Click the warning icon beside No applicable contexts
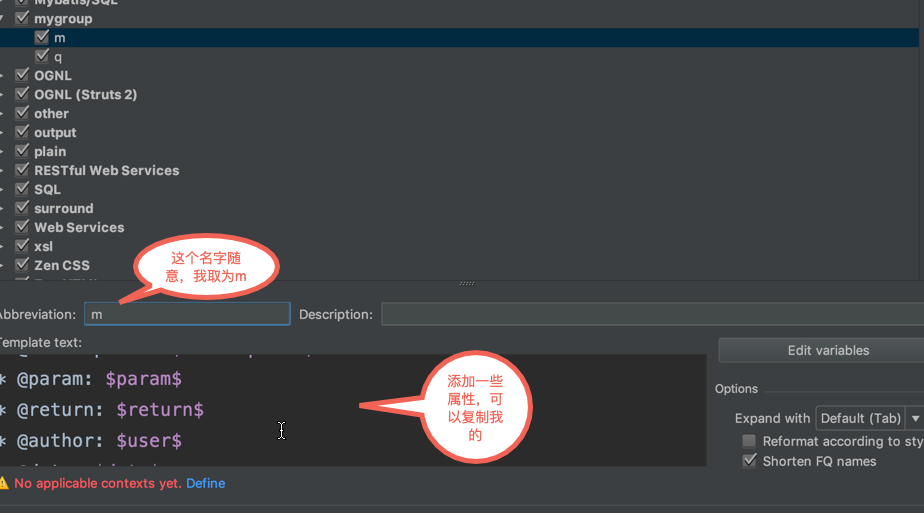 (4, 483)
